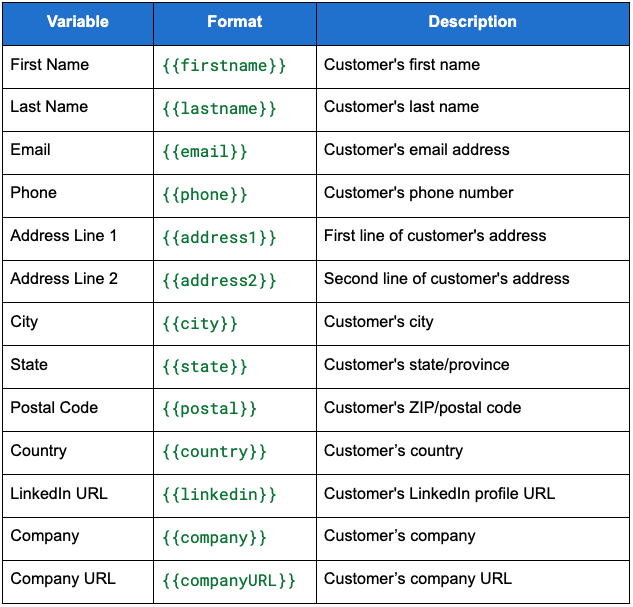
Task: Click the {{address1}} variable code
Action: (x=219, y=238)
